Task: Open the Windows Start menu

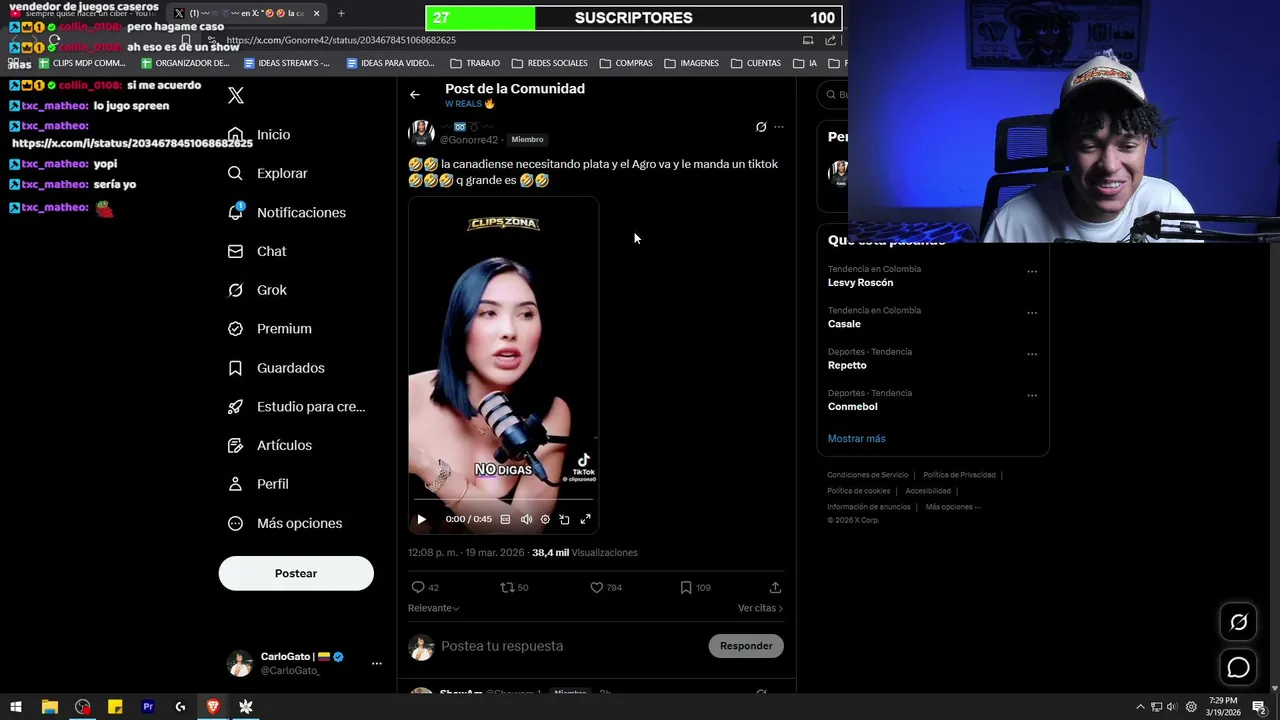Action: click(x=16, y=707)
